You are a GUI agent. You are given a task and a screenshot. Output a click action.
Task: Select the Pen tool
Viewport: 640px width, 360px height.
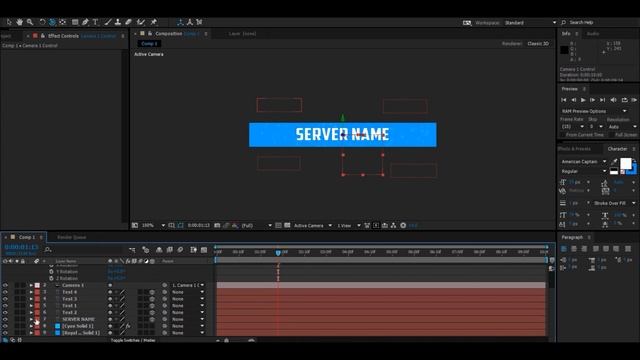pos(85,22)
